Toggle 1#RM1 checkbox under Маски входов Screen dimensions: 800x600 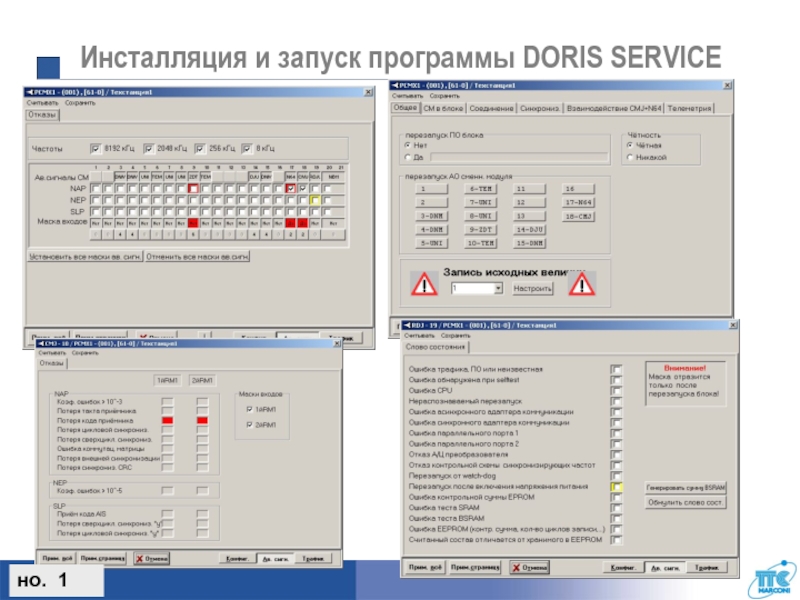pyautogui.click(x=249, y=409)
